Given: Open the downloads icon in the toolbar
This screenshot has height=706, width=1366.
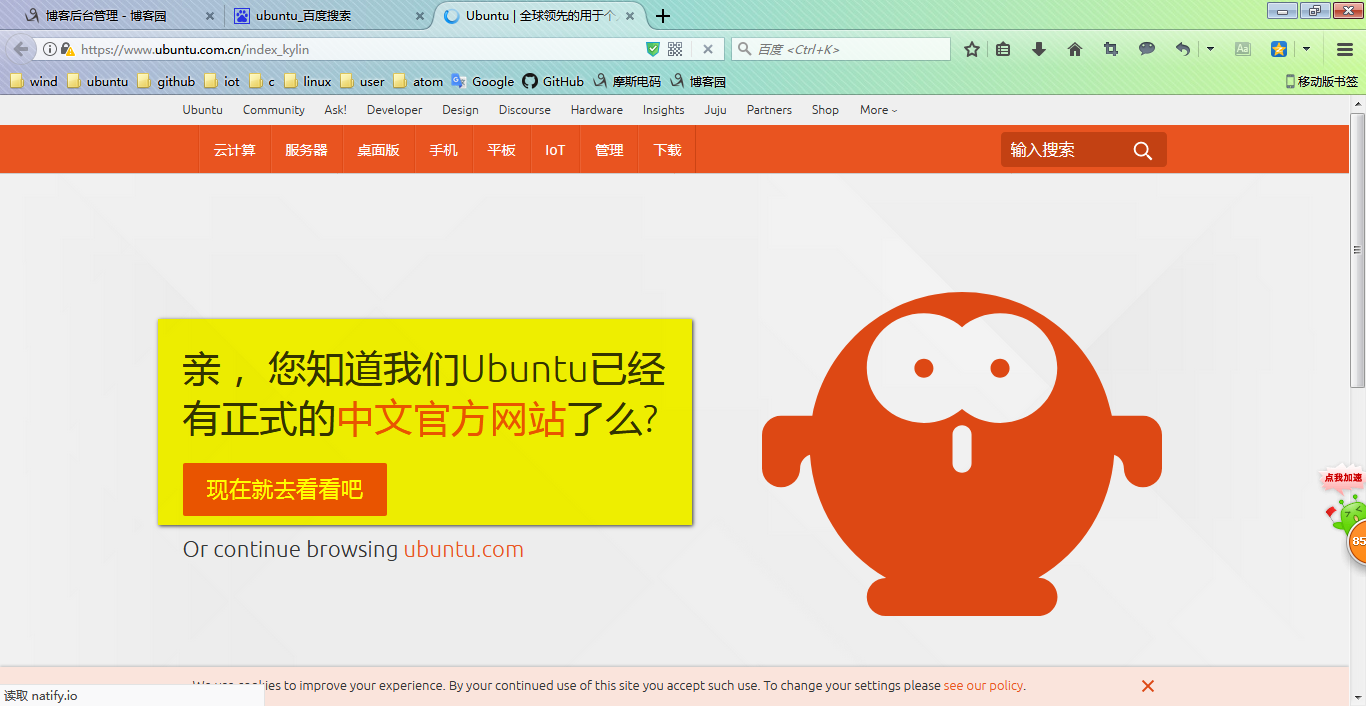Looking at the screenshot, I should [1038, 48].
